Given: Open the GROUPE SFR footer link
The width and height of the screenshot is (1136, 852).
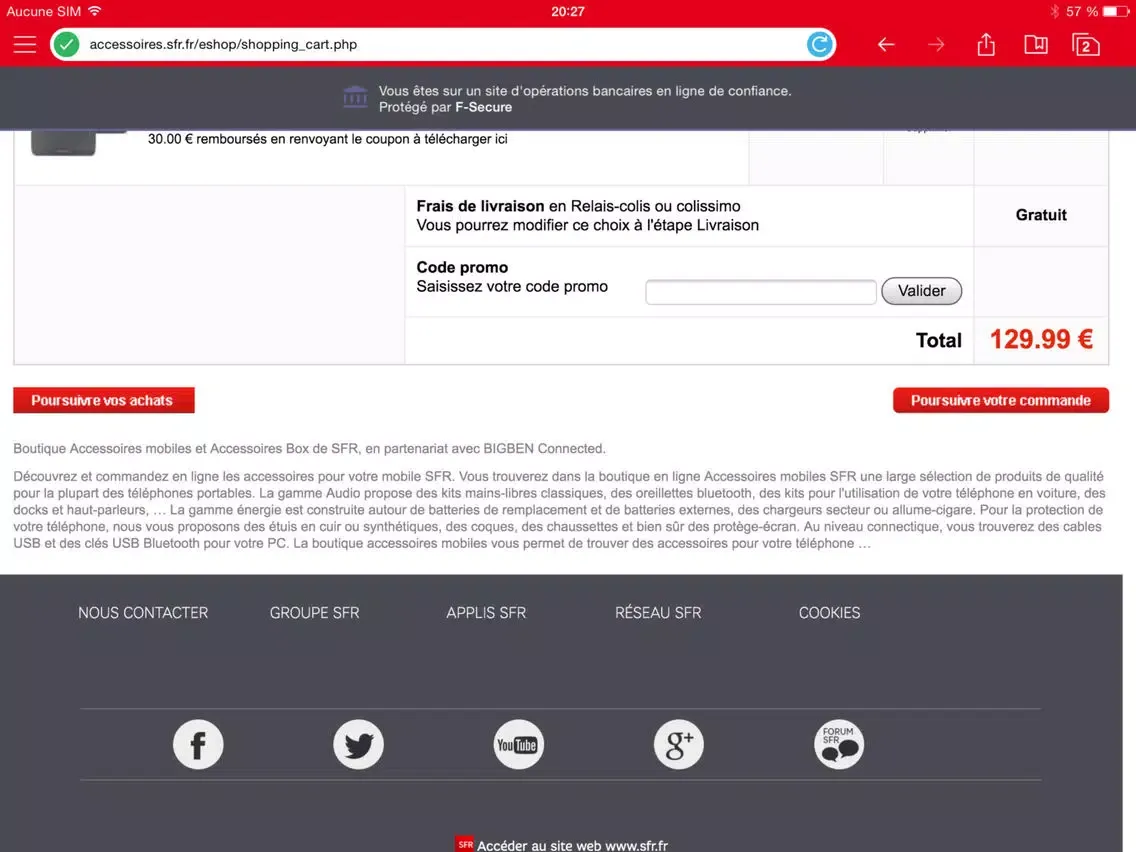Looking at the screenshot, I should [x=314, y=613].
